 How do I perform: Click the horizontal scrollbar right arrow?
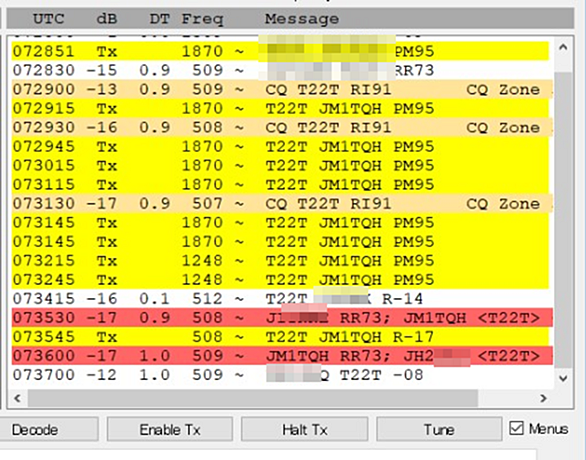pos(543,398)
